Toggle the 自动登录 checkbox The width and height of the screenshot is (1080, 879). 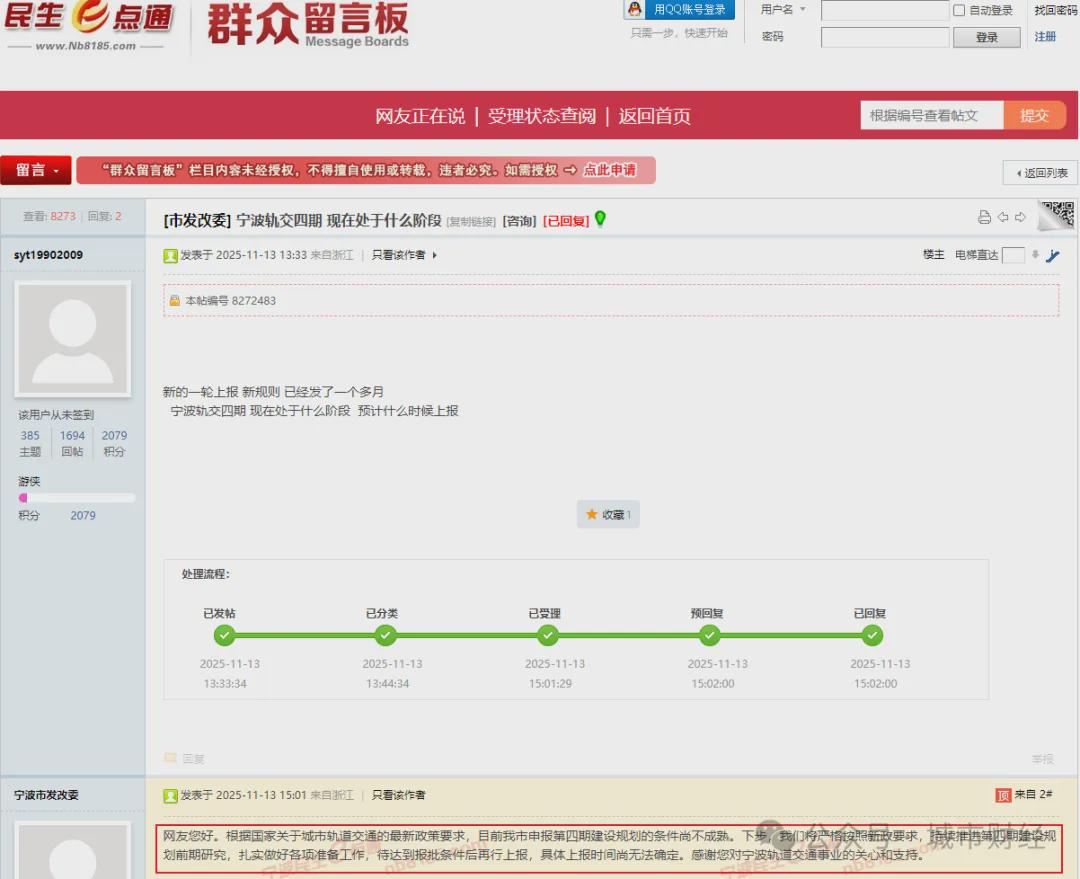[x=960, y=10]
